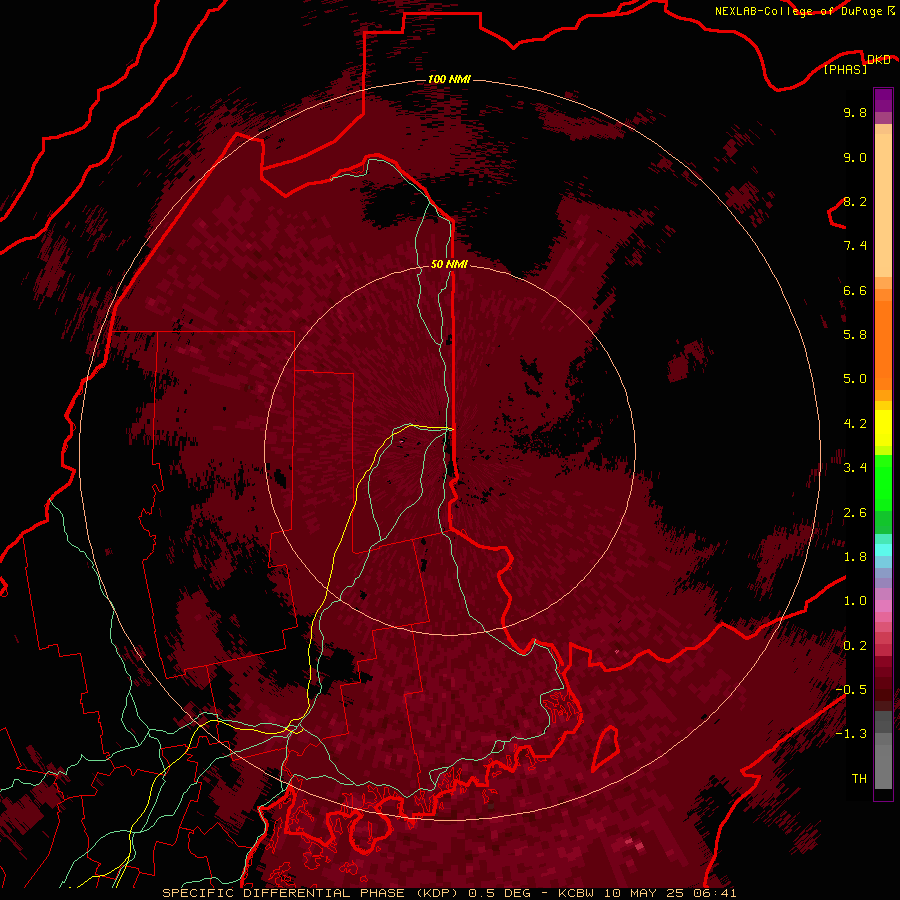
Task: Click the 2.6 scale value
Action: point(855,513)
